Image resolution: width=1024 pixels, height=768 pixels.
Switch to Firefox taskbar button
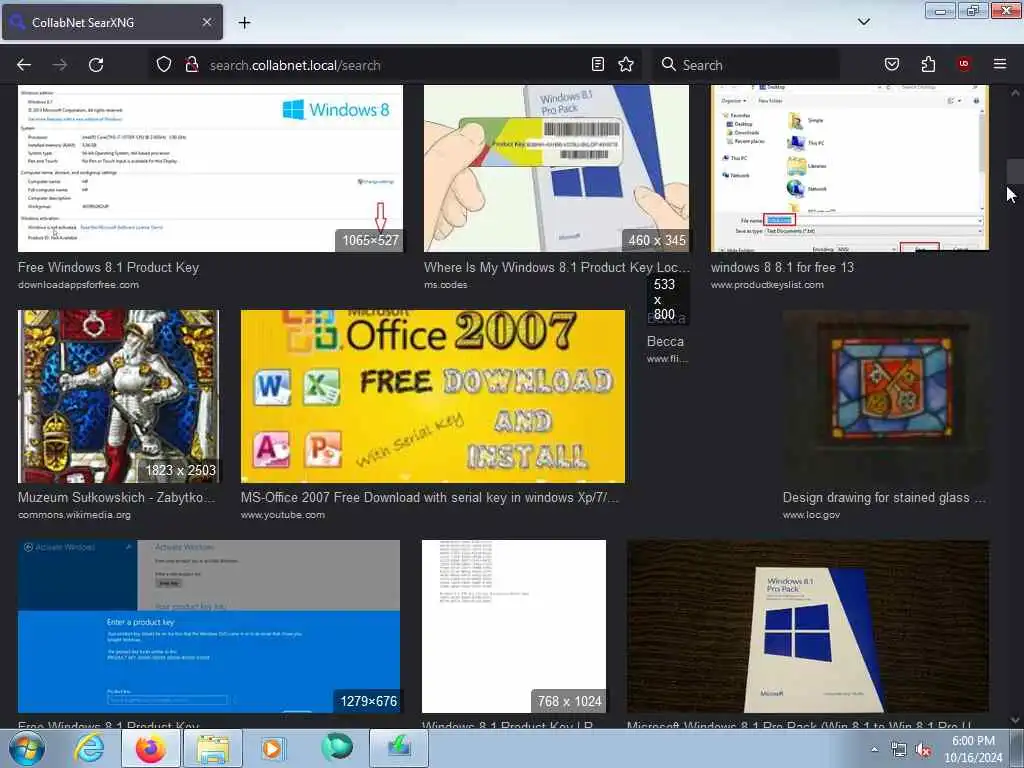[151, 748]
